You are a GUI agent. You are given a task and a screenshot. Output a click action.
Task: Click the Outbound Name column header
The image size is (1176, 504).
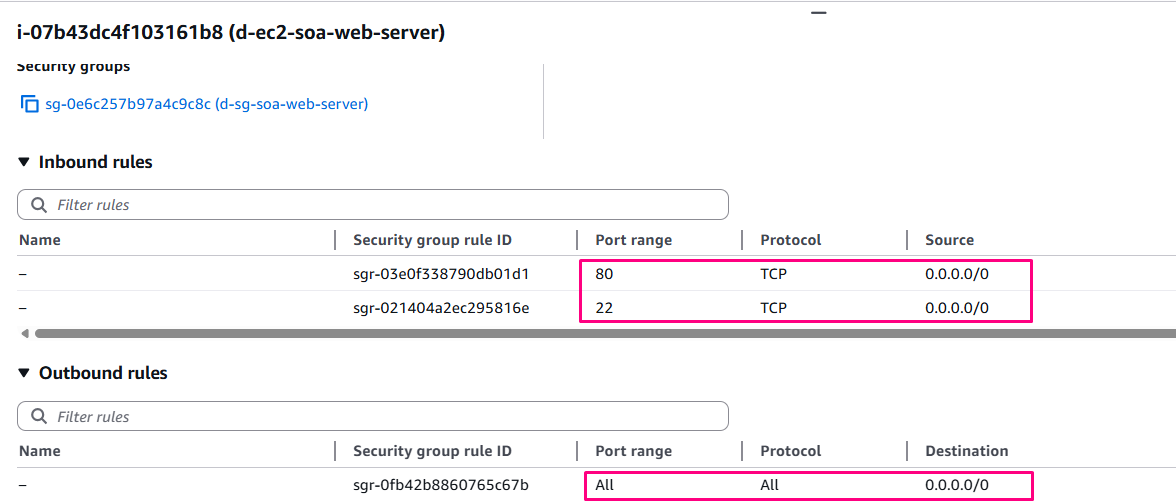(40, 451)
